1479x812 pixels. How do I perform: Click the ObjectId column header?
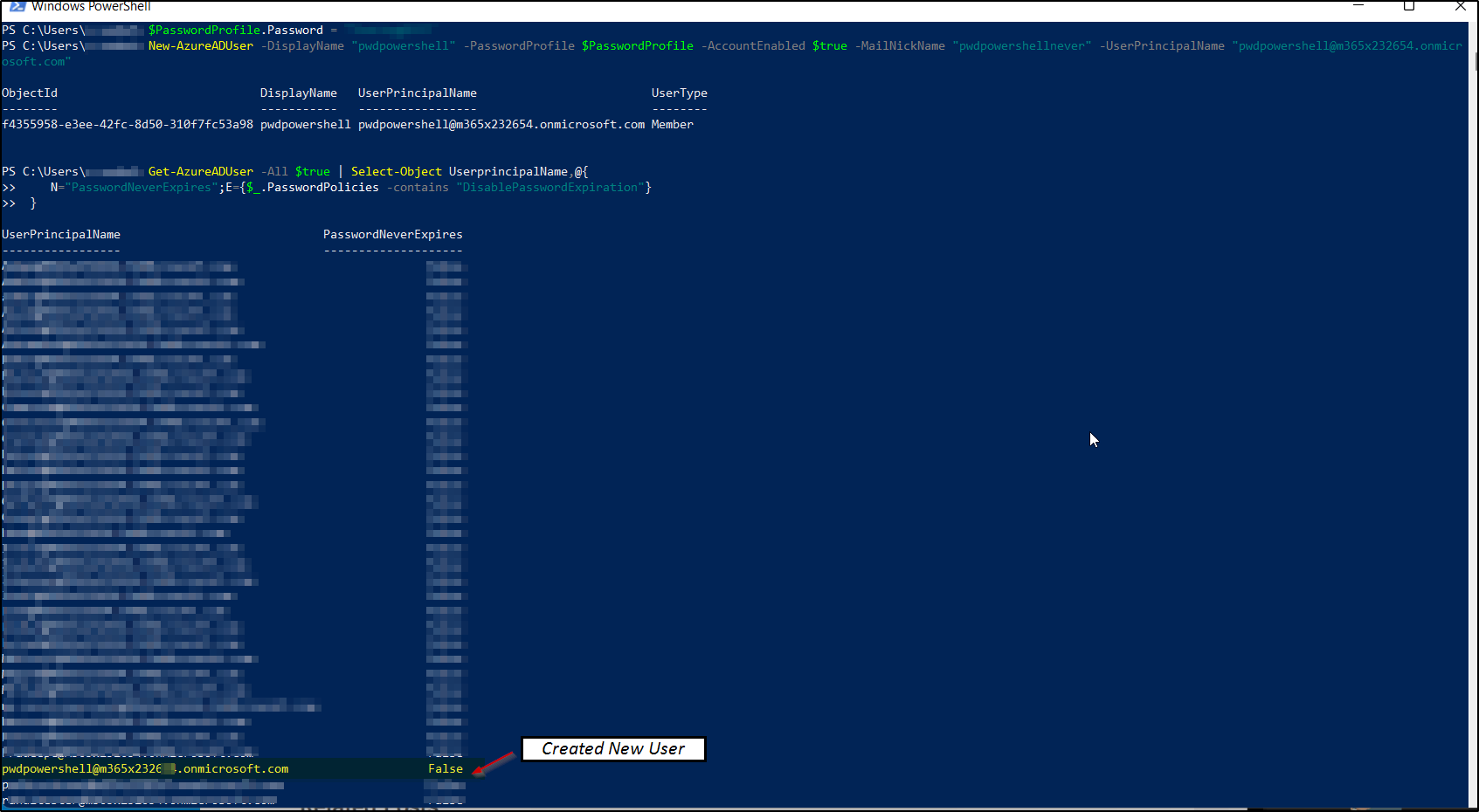[30, 93]
